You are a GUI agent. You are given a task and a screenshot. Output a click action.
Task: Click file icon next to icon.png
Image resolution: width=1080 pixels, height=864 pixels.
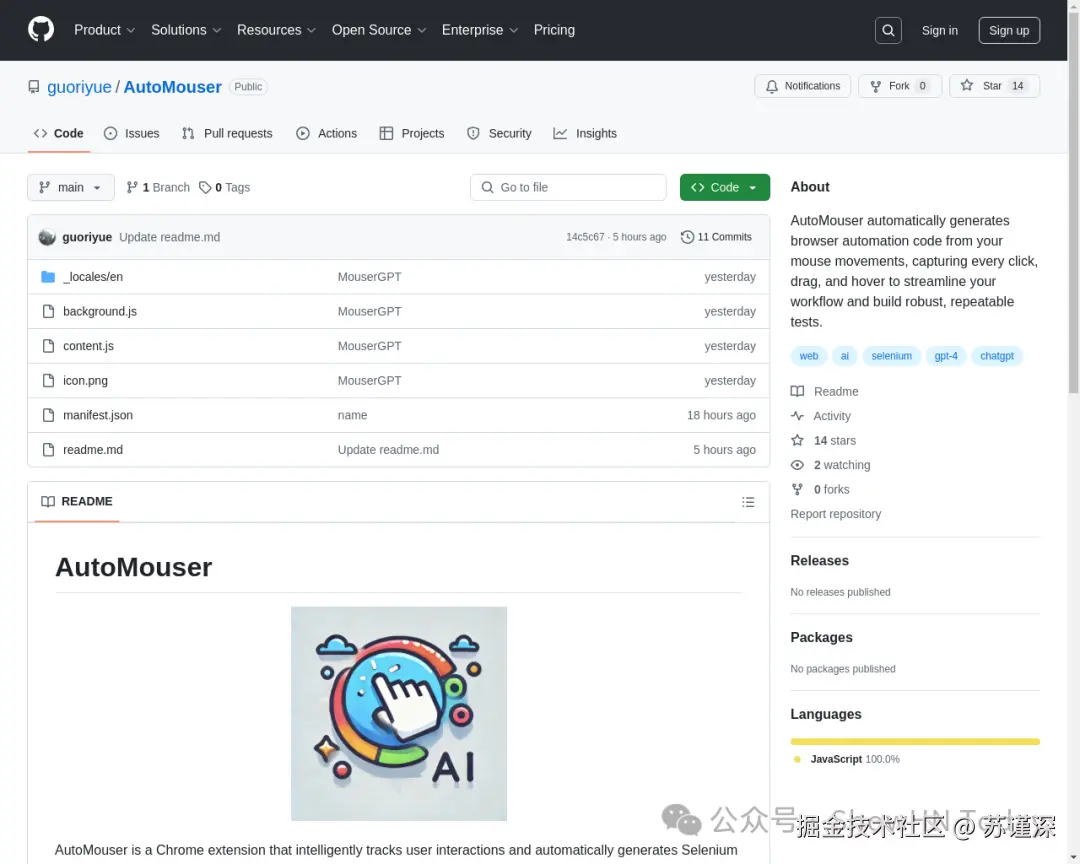pos(48,380)
